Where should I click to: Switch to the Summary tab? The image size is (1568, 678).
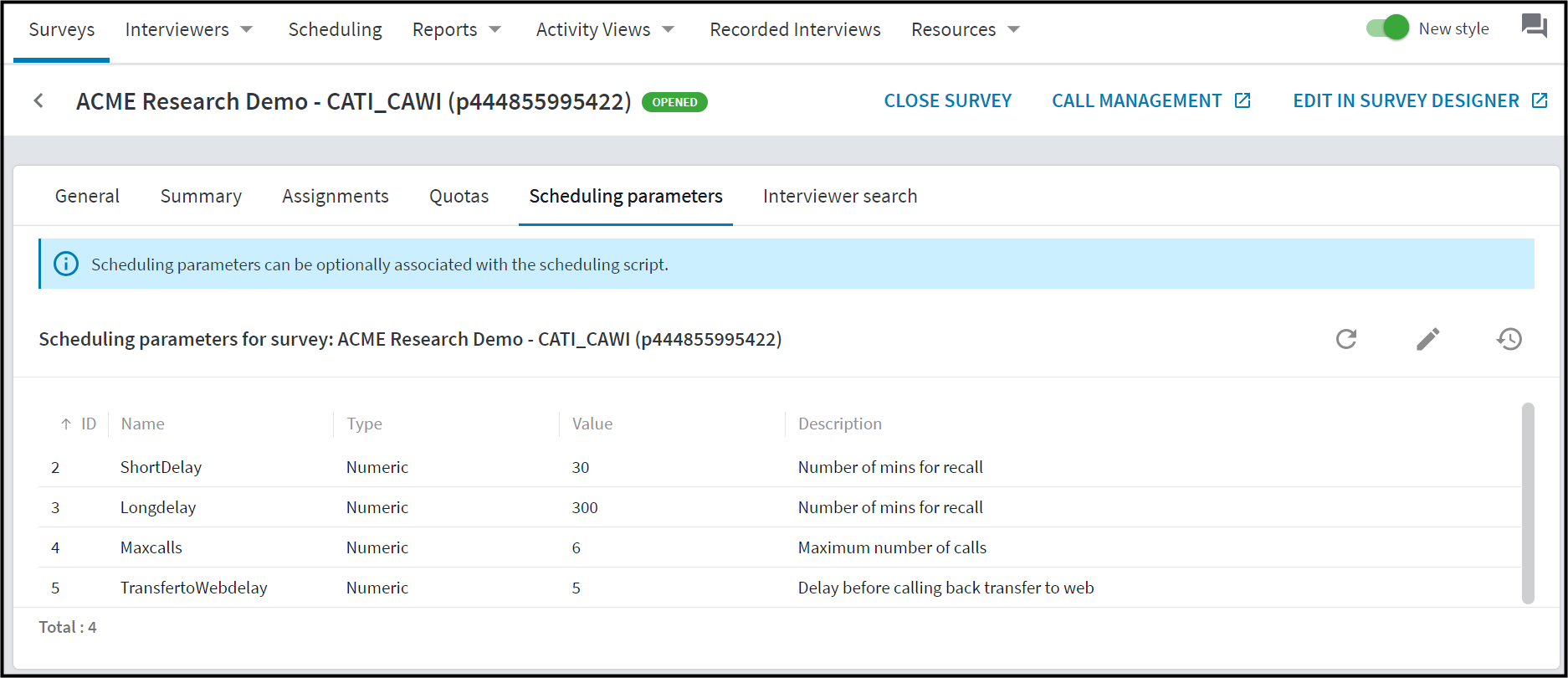201,196
